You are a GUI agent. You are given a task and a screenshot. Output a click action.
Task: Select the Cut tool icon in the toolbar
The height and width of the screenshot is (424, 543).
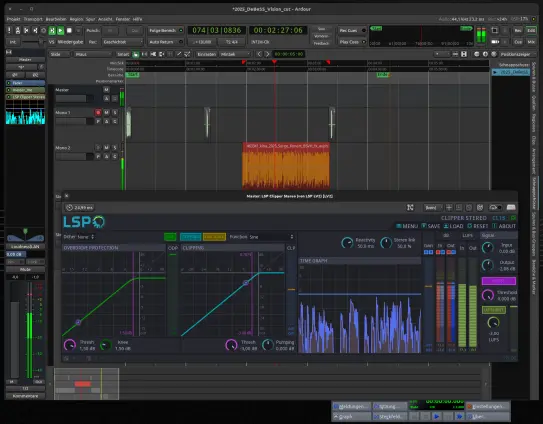153,54
